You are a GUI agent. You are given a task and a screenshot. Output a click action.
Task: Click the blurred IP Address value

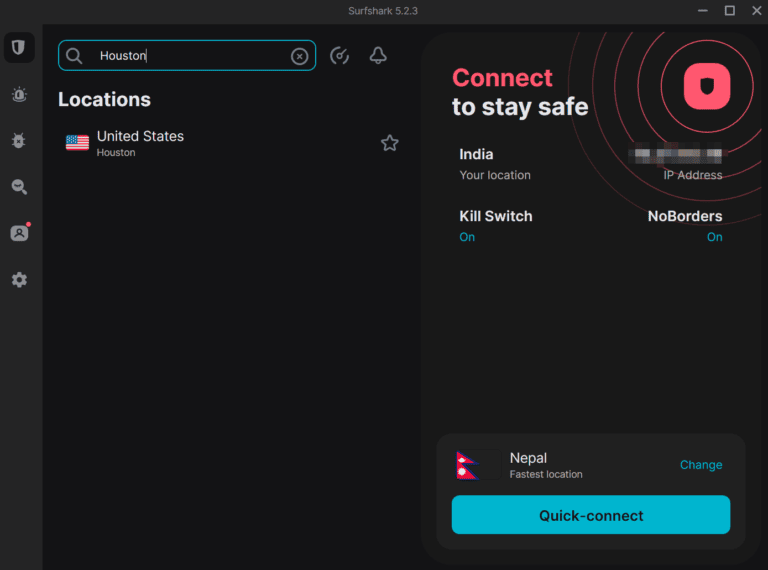click(677, 154)
